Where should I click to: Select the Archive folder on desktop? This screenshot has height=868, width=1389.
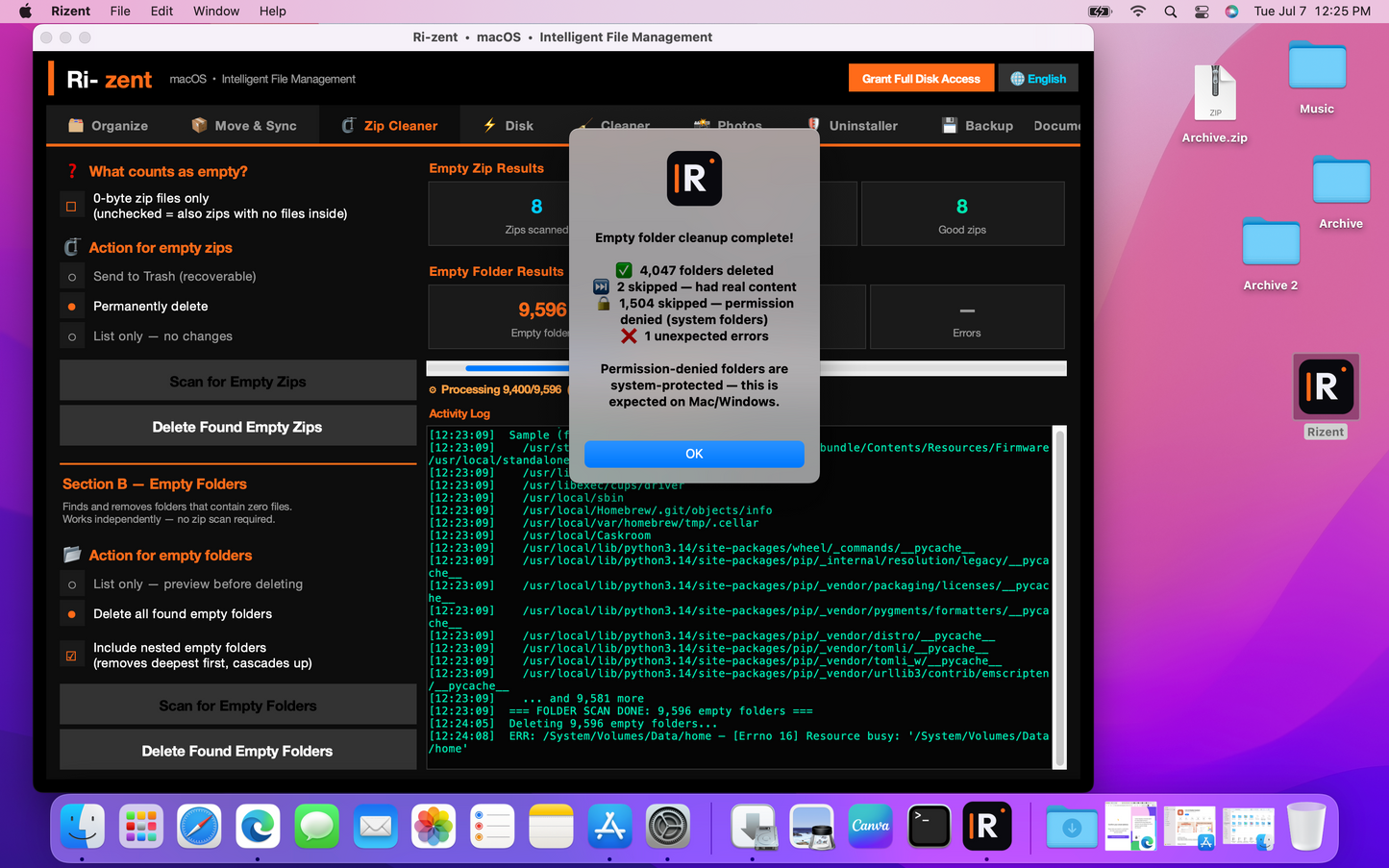click(x=1341, y=192)
